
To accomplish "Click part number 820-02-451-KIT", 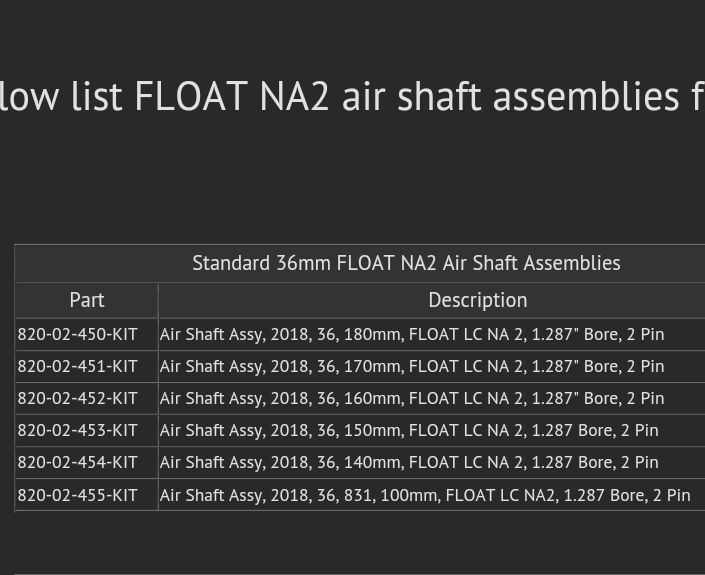I will point(78,366).
